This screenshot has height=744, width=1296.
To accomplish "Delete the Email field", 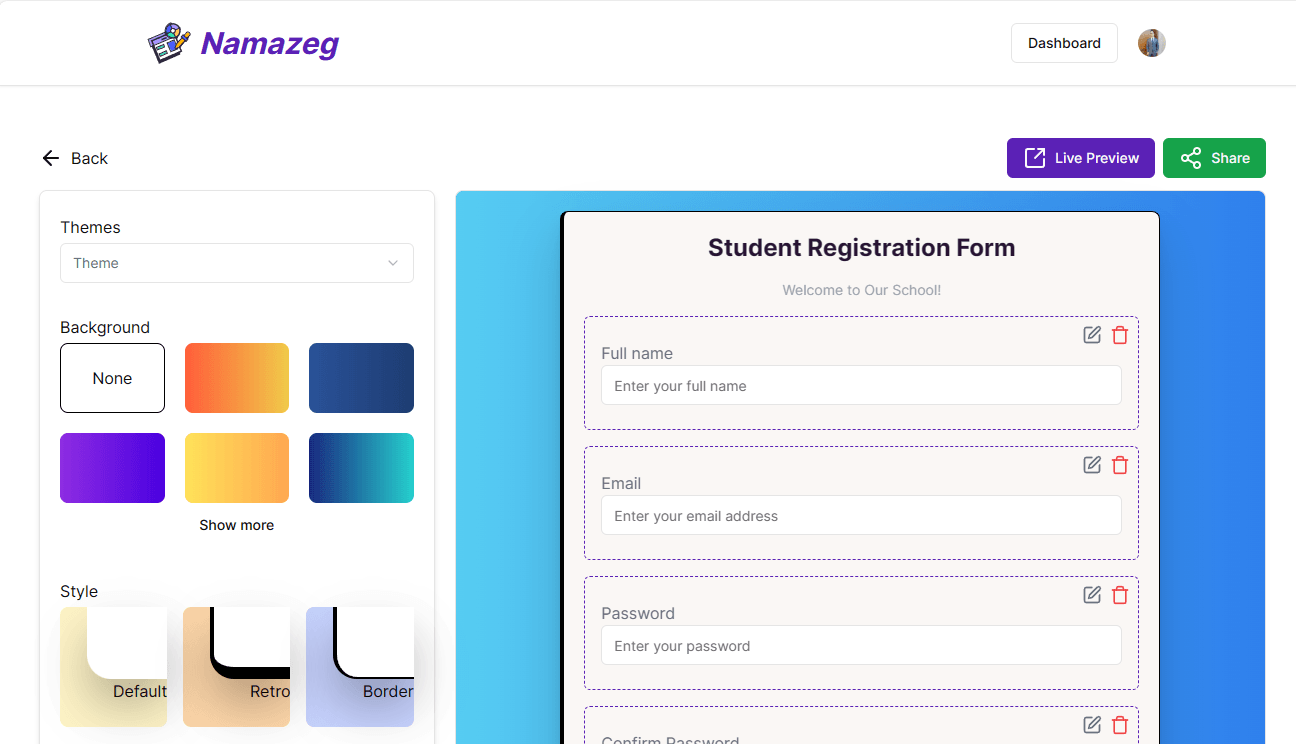I will coord(1120,465).
